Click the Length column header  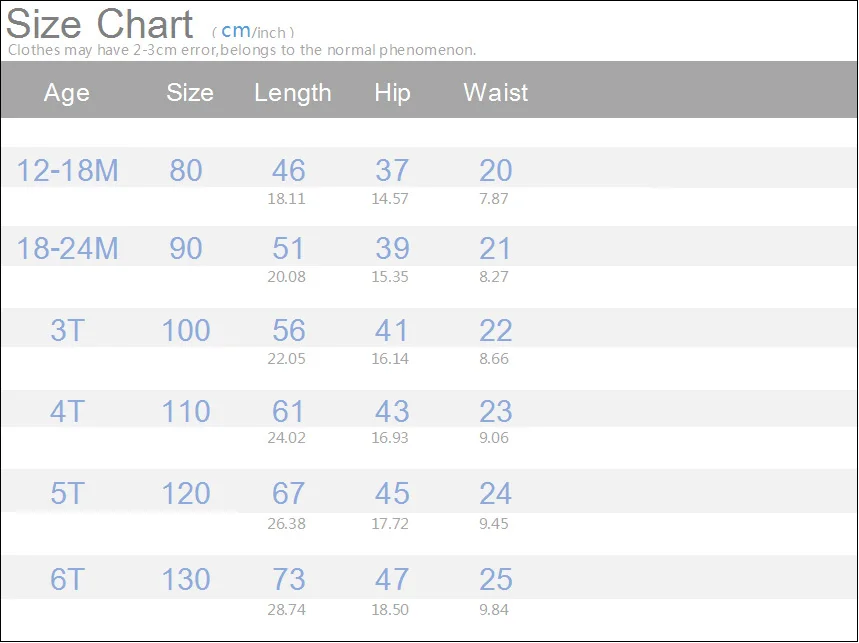pyautogui.click(x=292, y=93)
